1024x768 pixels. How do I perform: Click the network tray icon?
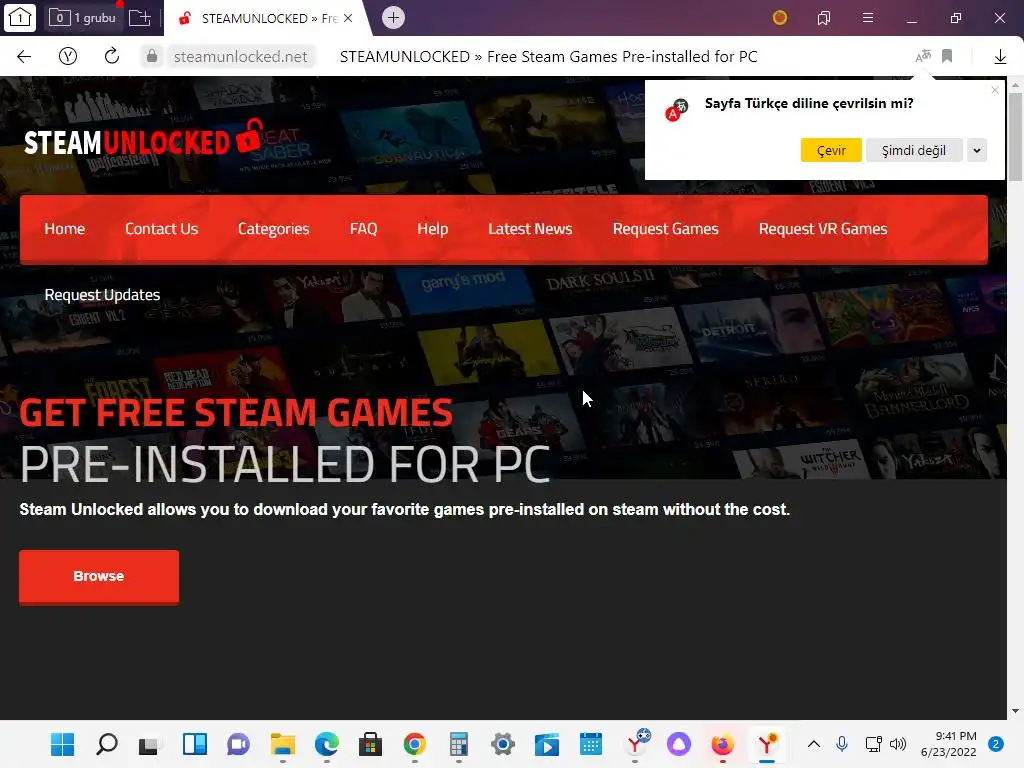coord(873,744)
